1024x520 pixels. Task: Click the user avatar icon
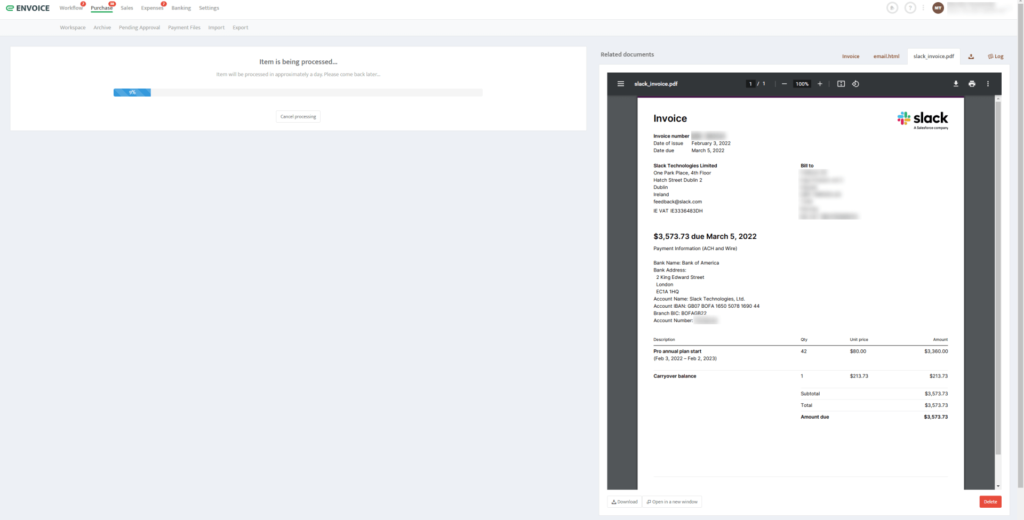pyautogui.click(x=938, y=8)
